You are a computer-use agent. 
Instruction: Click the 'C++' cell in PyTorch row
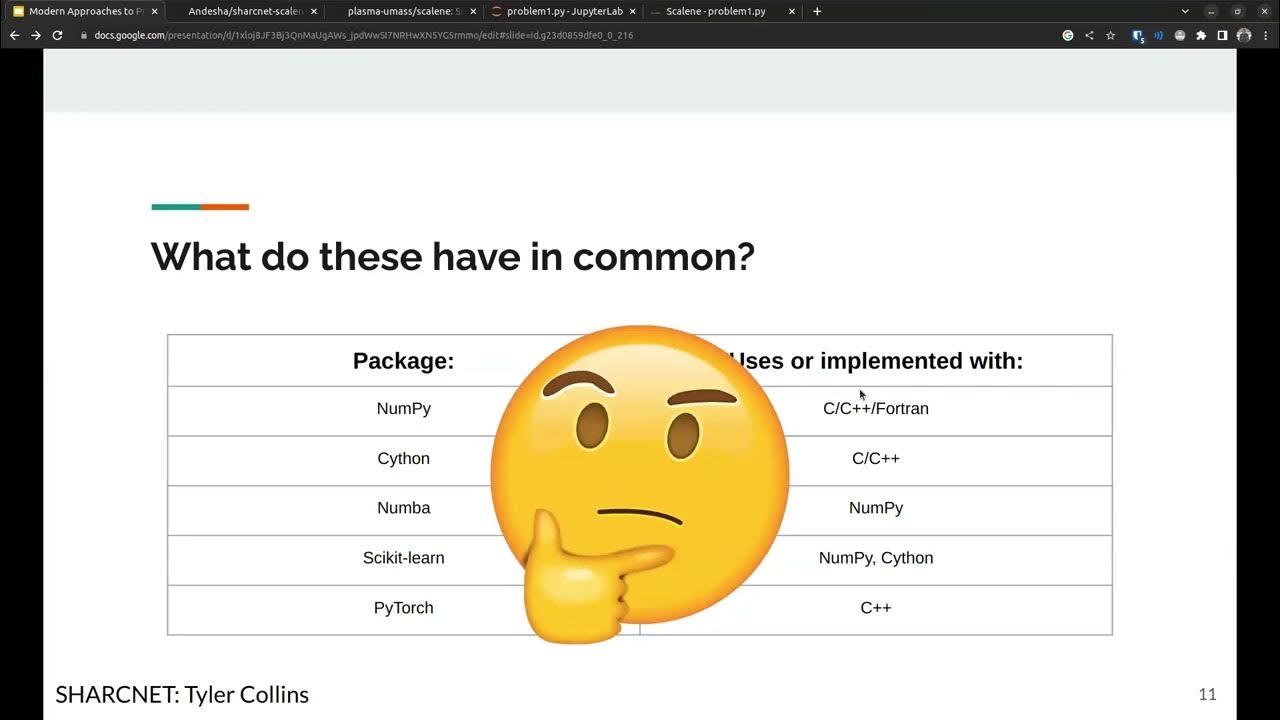click(876, 608)
